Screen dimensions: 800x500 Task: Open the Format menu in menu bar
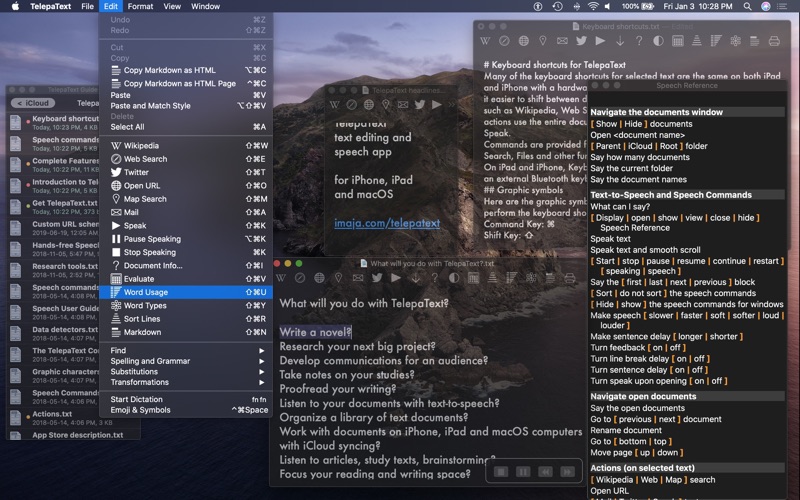point(140,6)
